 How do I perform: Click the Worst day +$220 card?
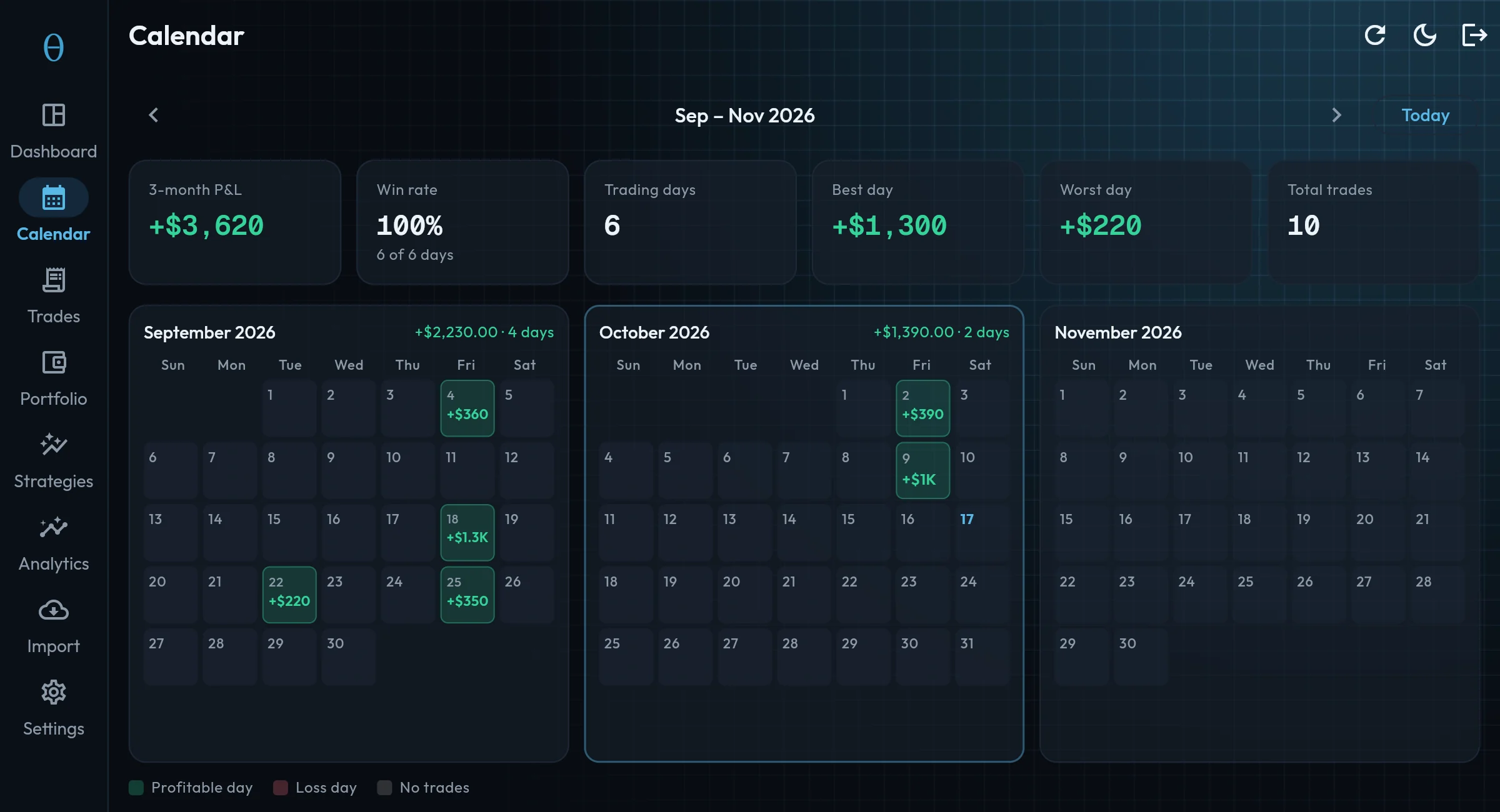pos(1146,222)
